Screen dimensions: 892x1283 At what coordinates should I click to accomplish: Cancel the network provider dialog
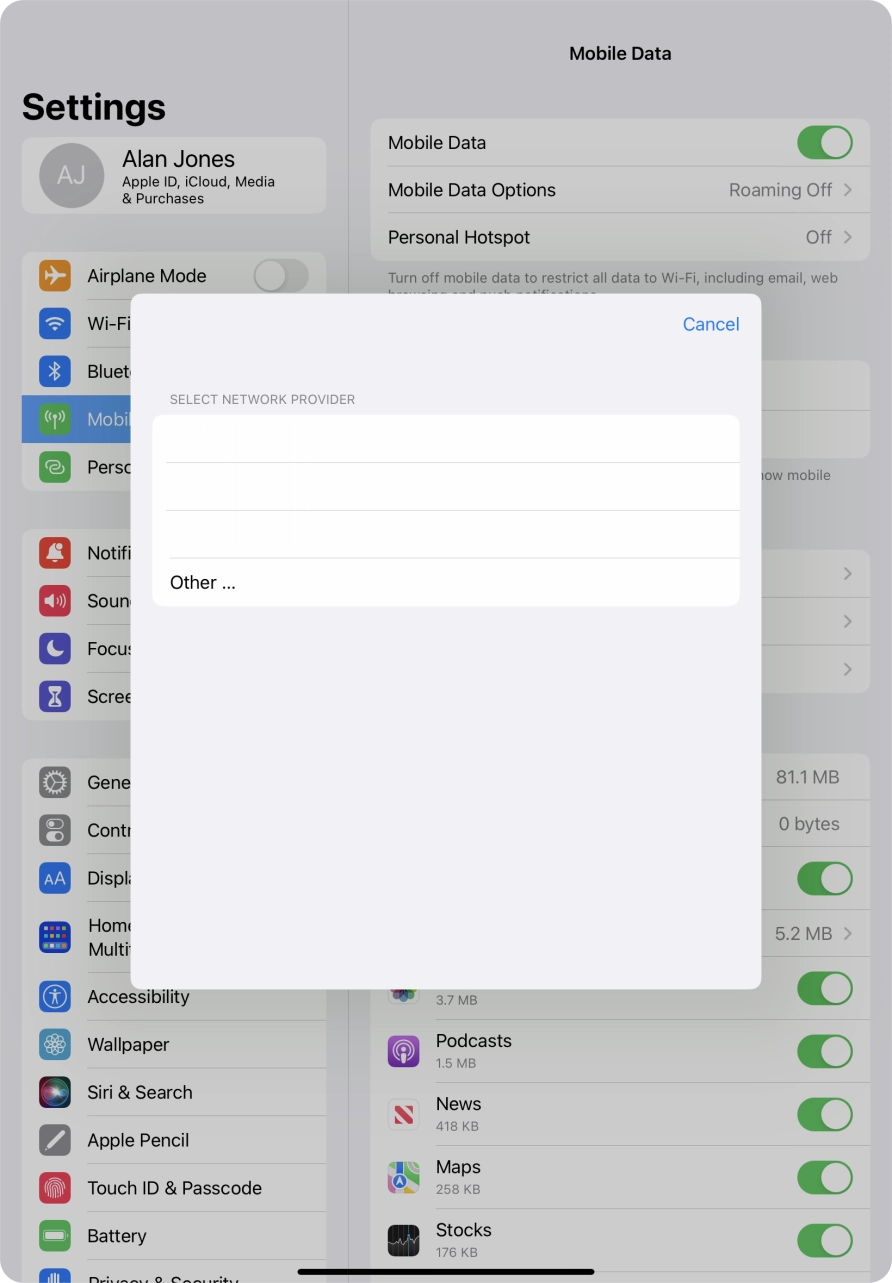pos(710,324)
